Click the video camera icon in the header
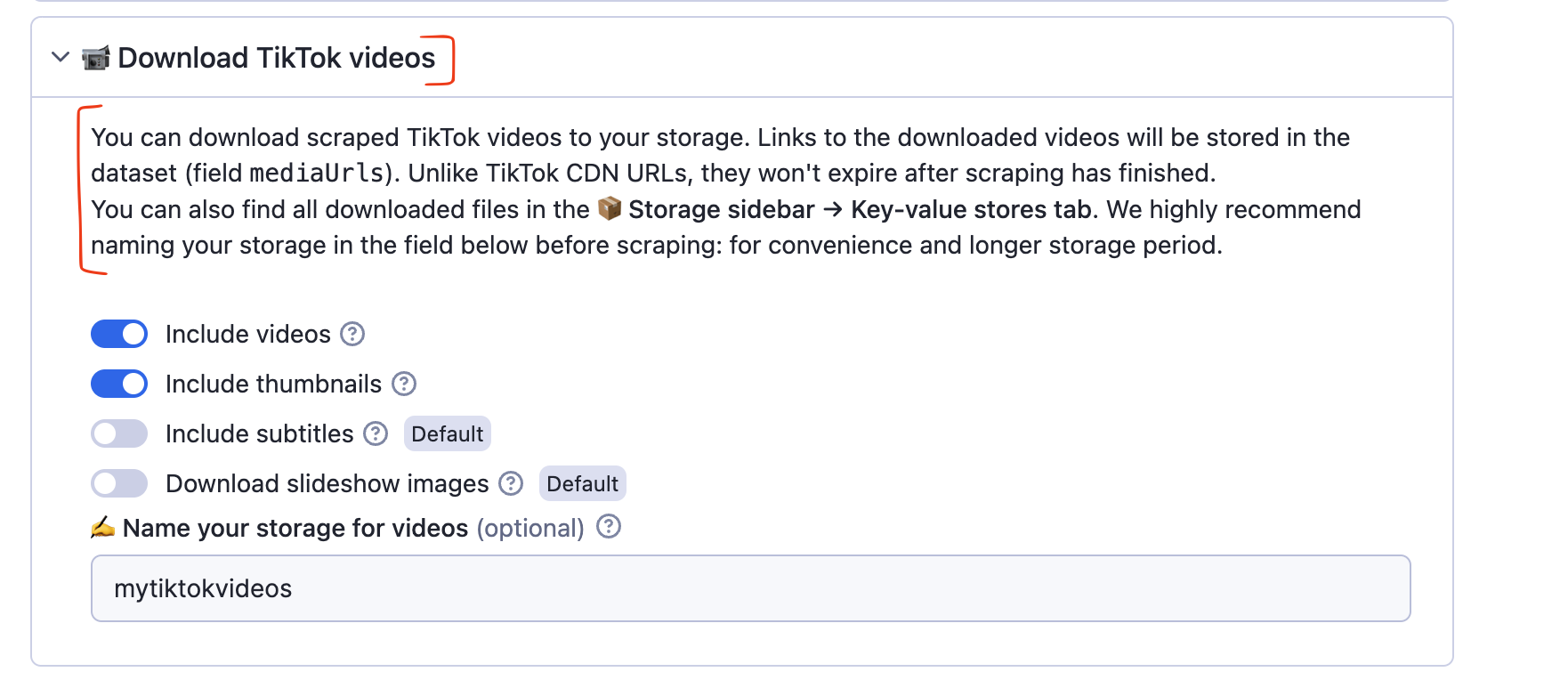Viewport: 1568px width, 680px height. point(95,59)
